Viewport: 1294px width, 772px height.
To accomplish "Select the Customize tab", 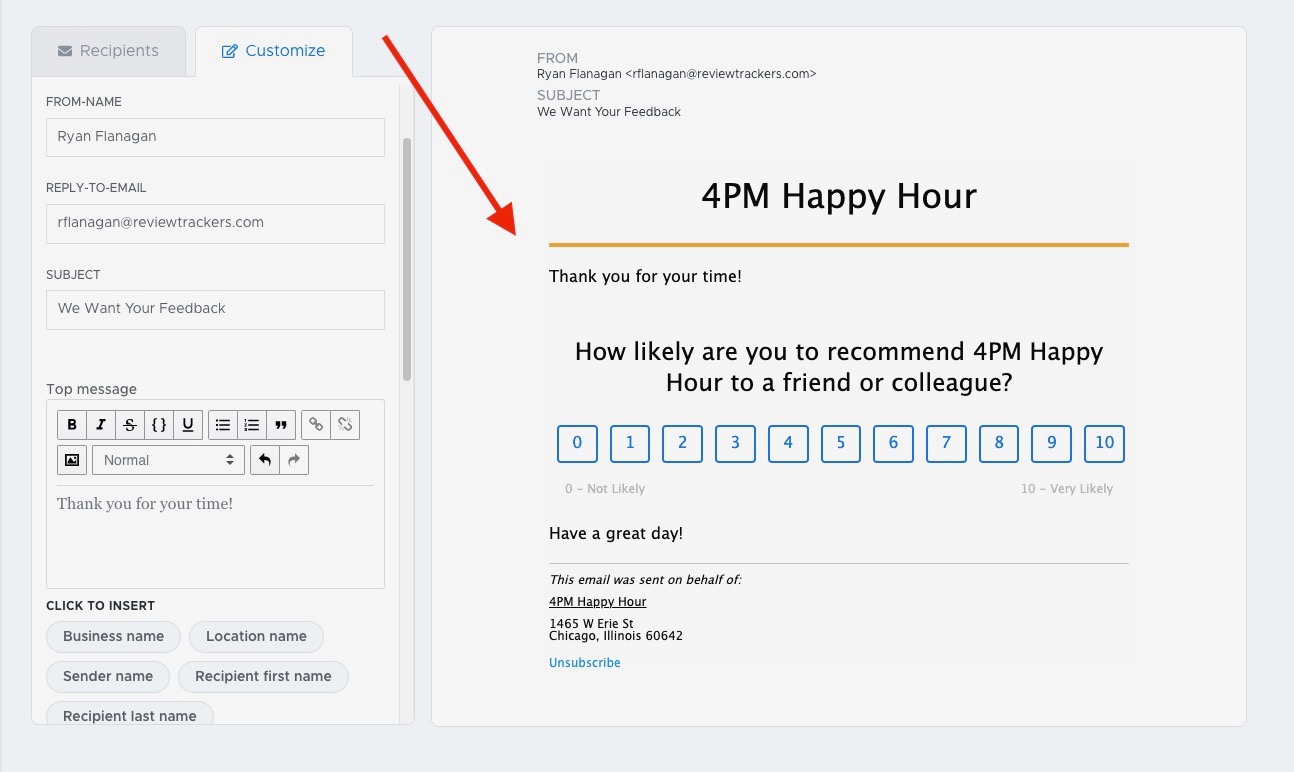I will [x=274, y=51].
